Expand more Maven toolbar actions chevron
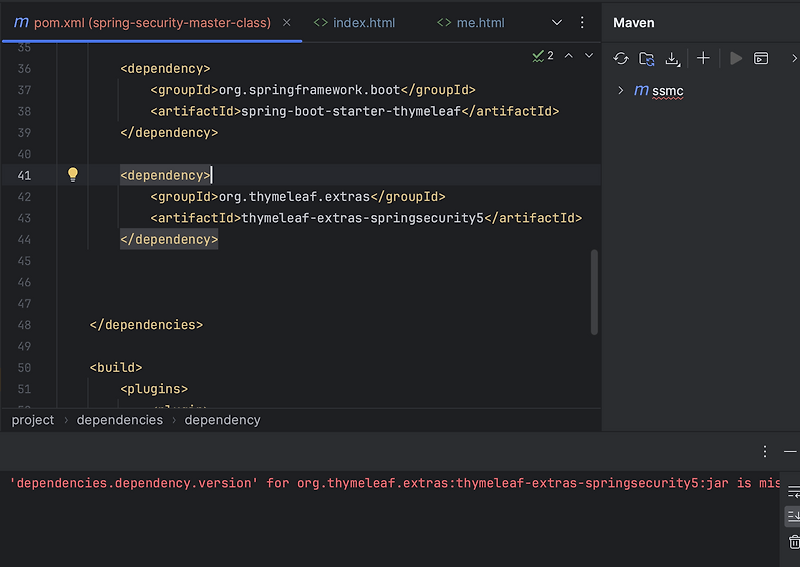The height and width of the screenshot is (567, 800). 794,58
